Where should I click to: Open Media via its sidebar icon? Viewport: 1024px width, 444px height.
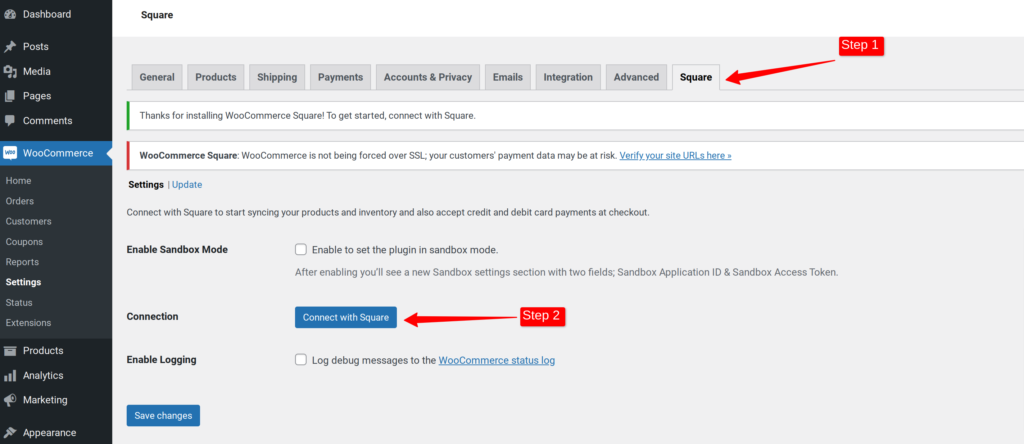click(x=10, y=72)
